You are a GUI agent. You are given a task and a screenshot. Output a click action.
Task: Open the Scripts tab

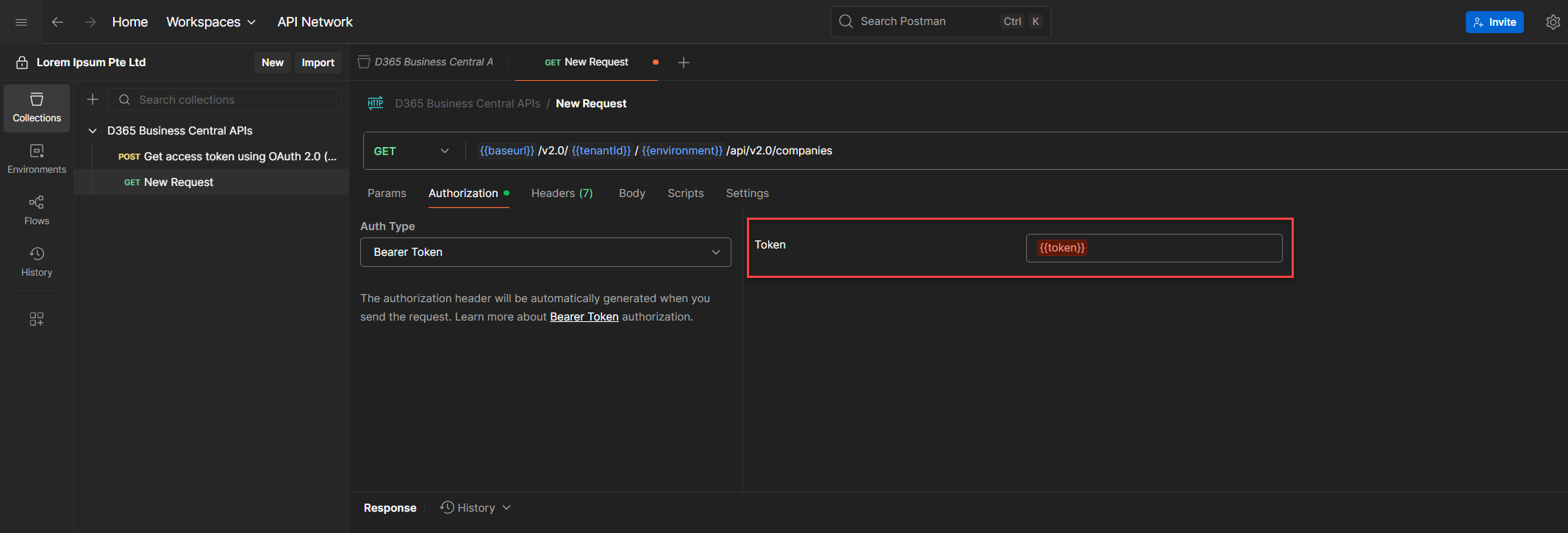coord(686,193)
